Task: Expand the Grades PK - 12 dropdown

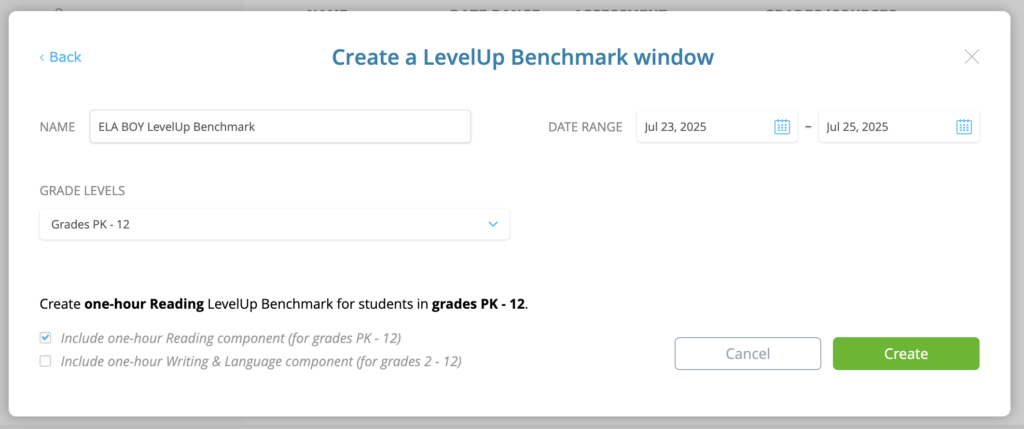Action: [x=274, y=225]
